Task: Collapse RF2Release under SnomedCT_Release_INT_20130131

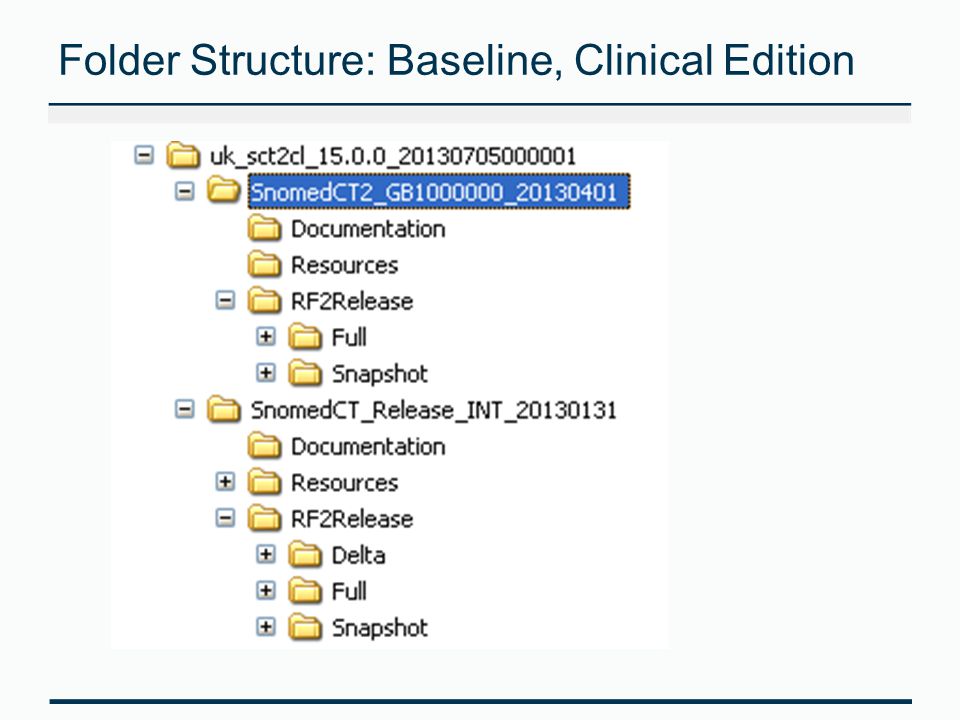Action: pos(225,518)
